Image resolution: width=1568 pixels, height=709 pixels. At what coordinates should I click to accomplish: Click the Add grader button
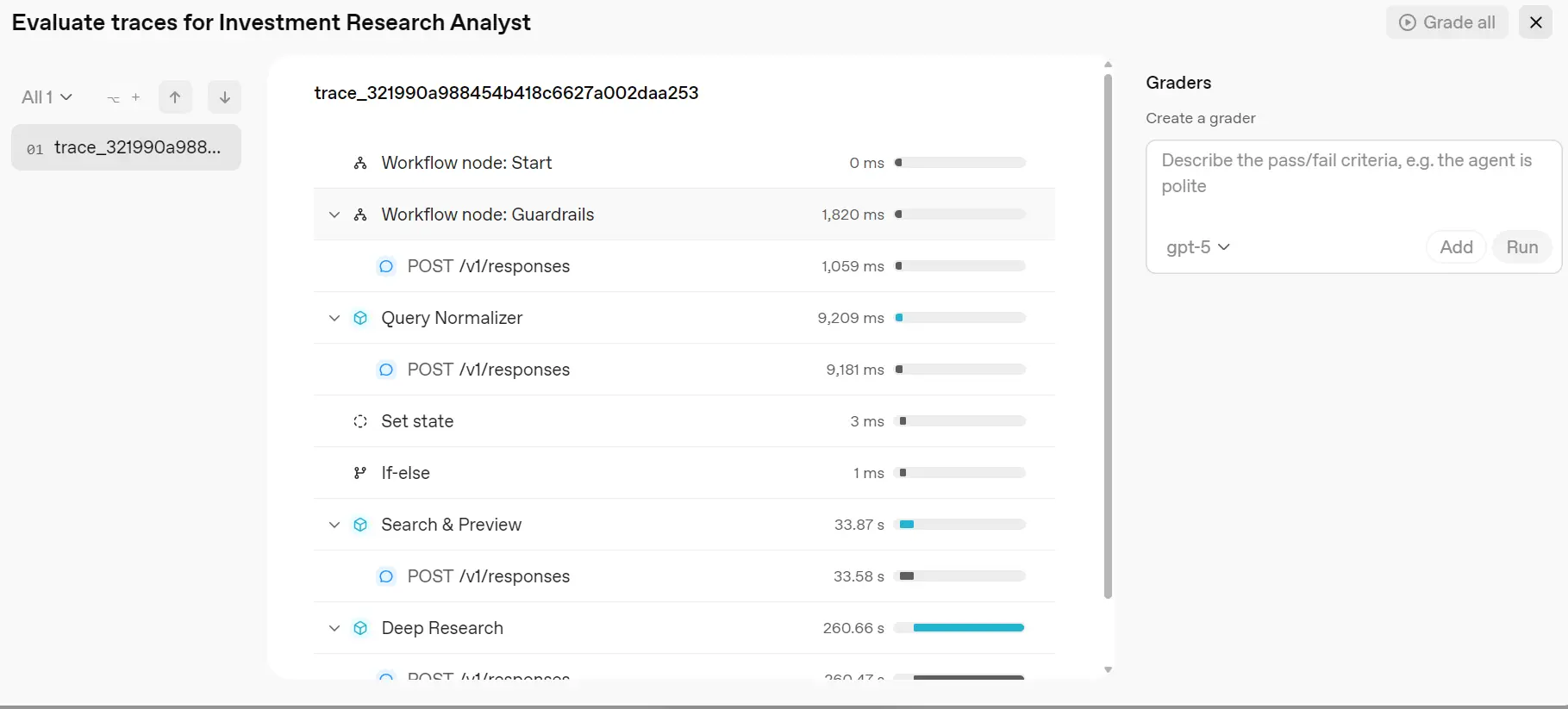pos(1456,247)
